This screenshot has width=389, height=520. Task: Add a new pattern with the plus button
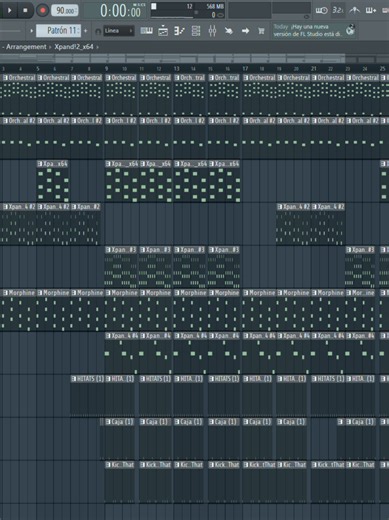(86, 31)
